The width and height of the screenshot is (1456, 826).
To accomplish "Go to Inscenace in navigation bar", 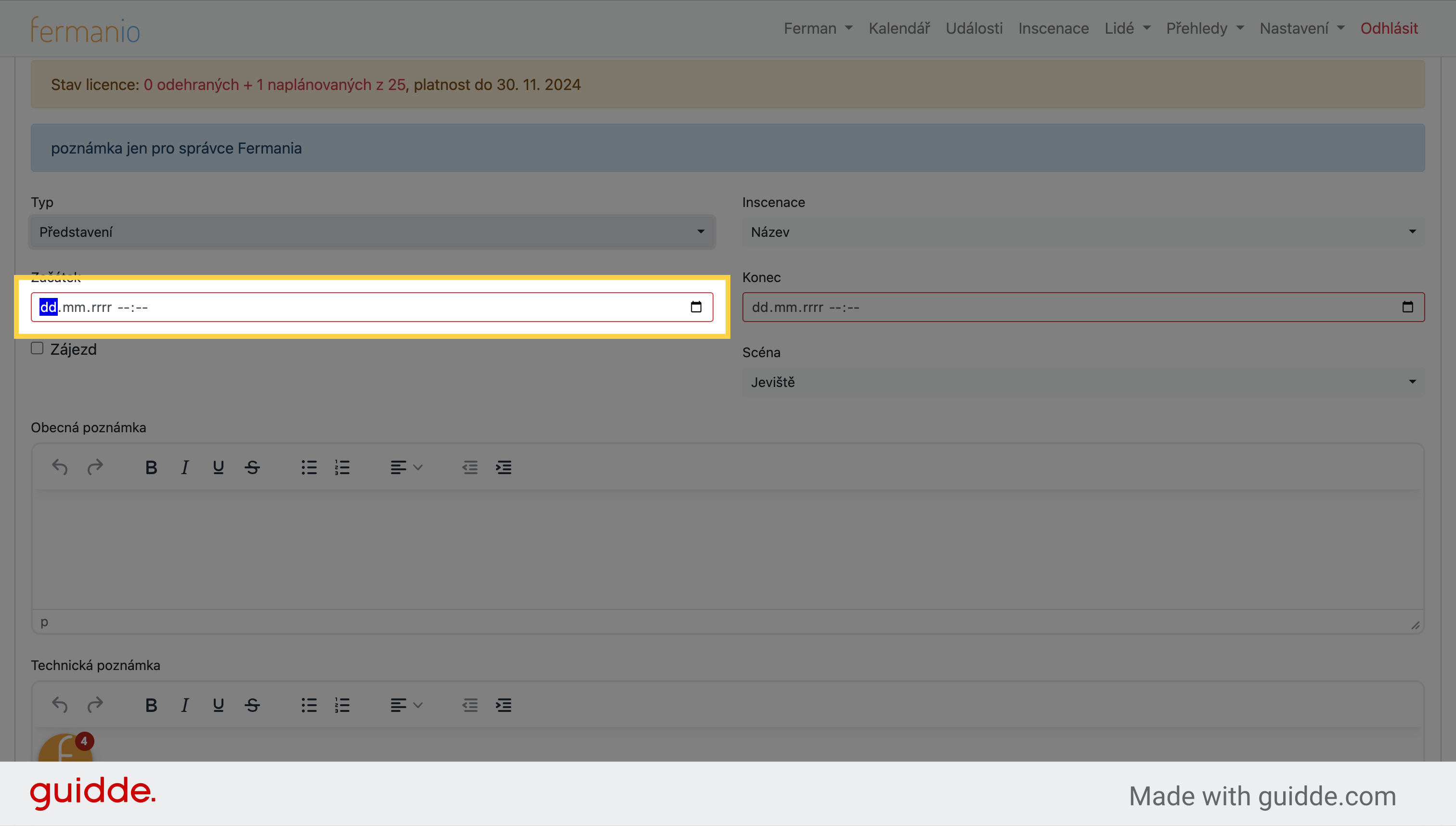I will (1053, 28).
